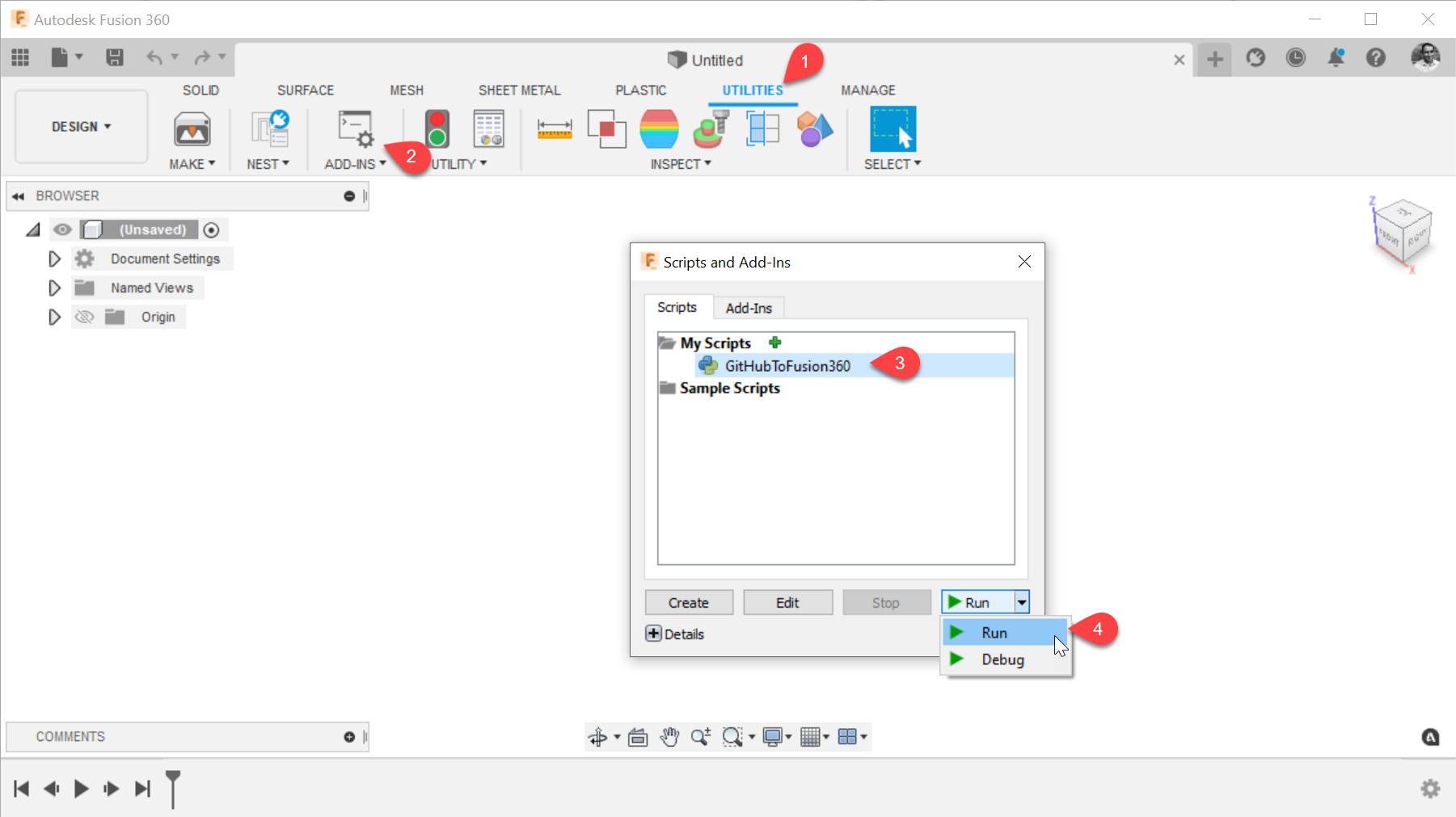Switch to the SOLID ribbon tab

200,91
